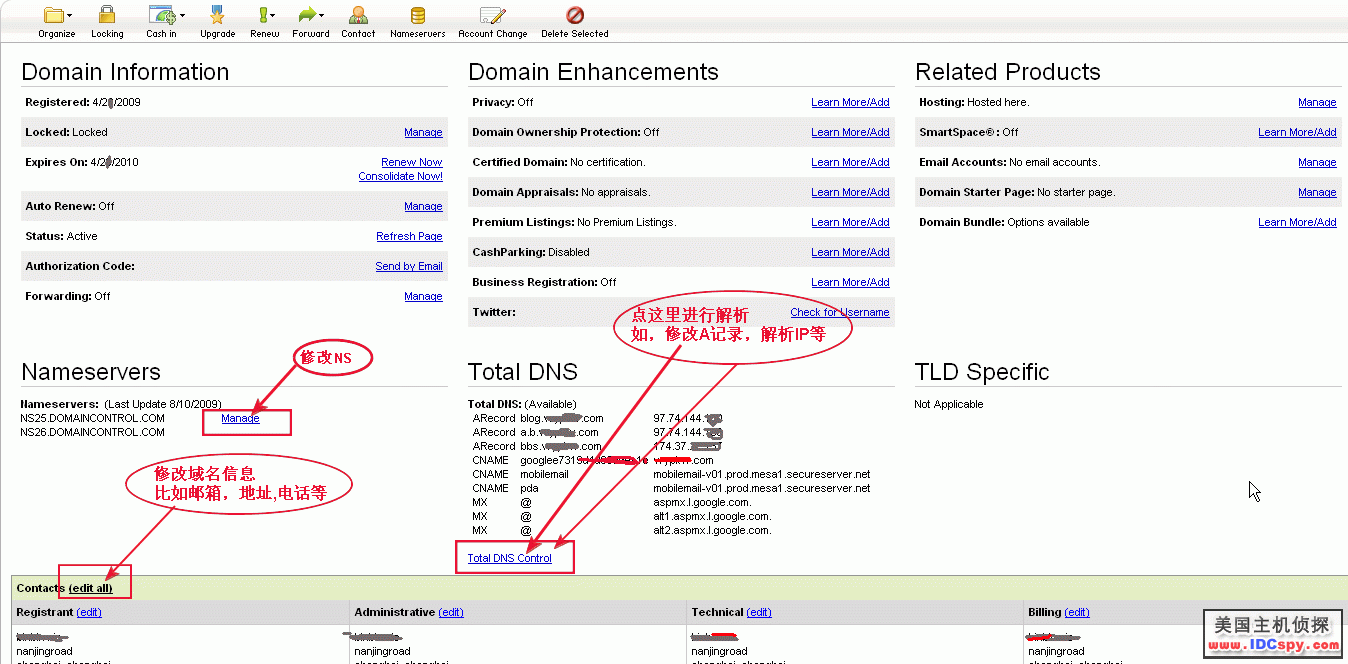Open the Organize folder icon
1348x664 pixels.
53,15
